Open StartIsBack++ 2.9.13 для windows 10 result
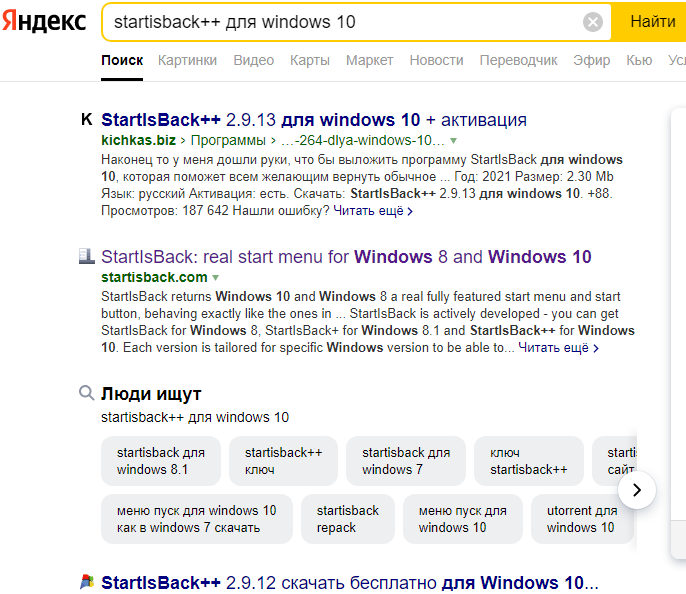Viewport: 686px width, 594px height. coord(314,119)
